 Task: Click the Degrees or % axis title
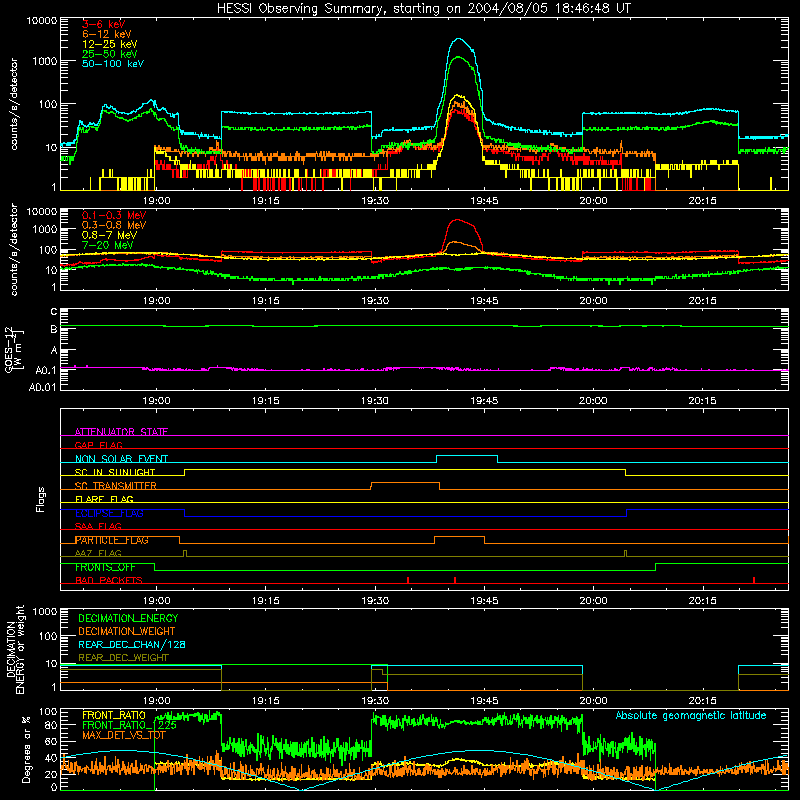click(26, 749)
